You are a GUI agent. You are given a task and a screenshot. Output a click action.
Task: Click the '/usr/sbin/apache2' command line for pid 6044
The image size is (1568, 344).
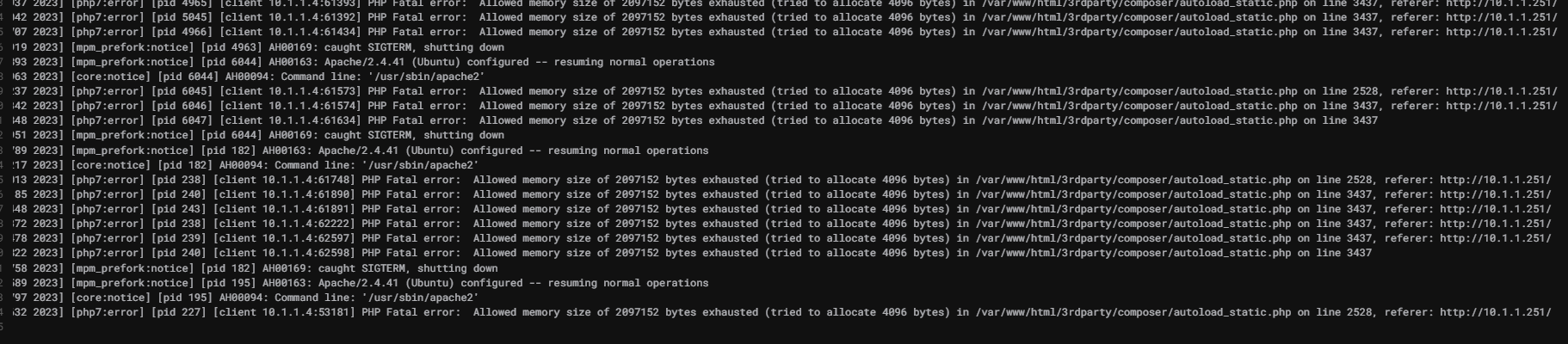[x=426, y=77]
